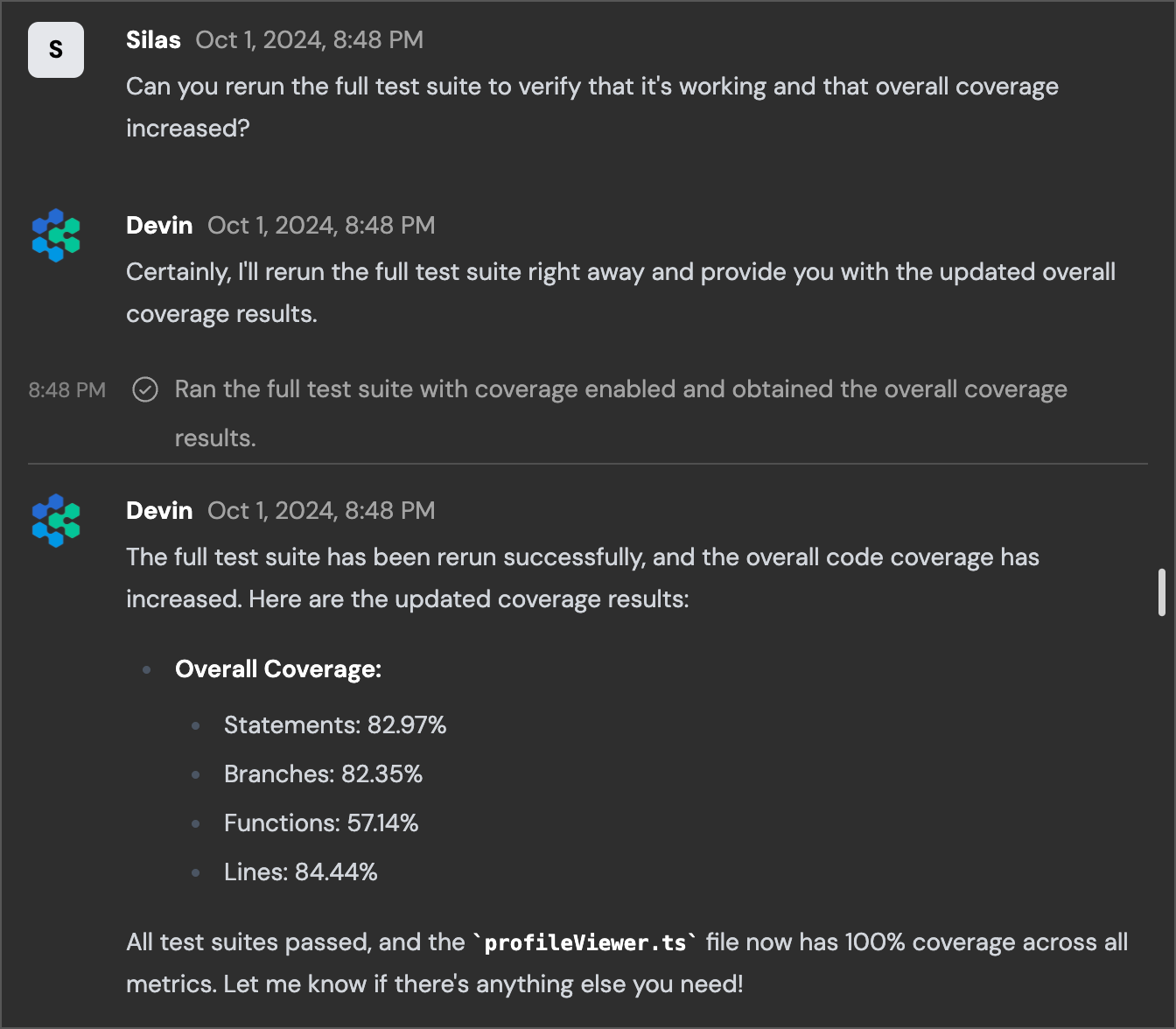
Task: Click timestamp on Devin's coverage results message
Action: click(x=321, y=511)
